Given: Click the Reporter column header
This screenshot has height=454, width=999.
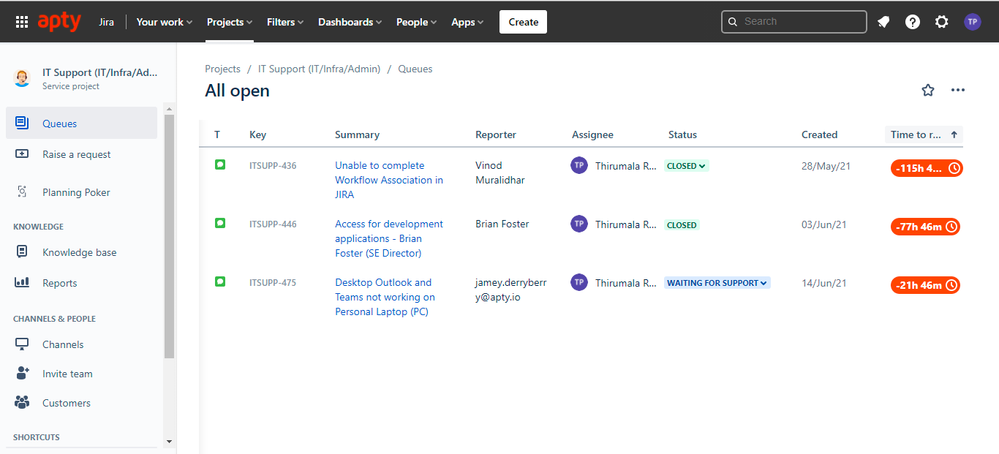Looking at the screenshot, I should (x=496, y=134).
